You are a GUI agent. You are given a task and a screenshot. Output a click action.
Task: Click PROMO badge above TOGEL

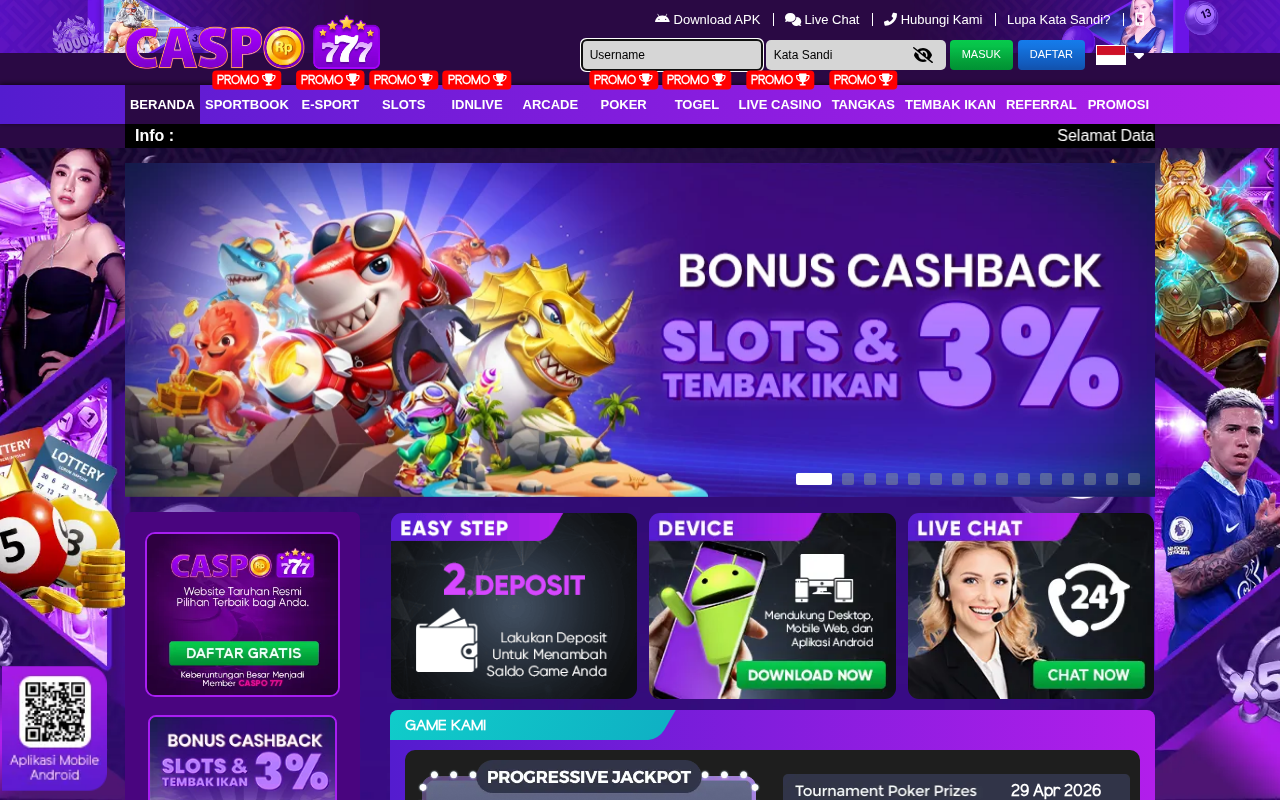696,80
